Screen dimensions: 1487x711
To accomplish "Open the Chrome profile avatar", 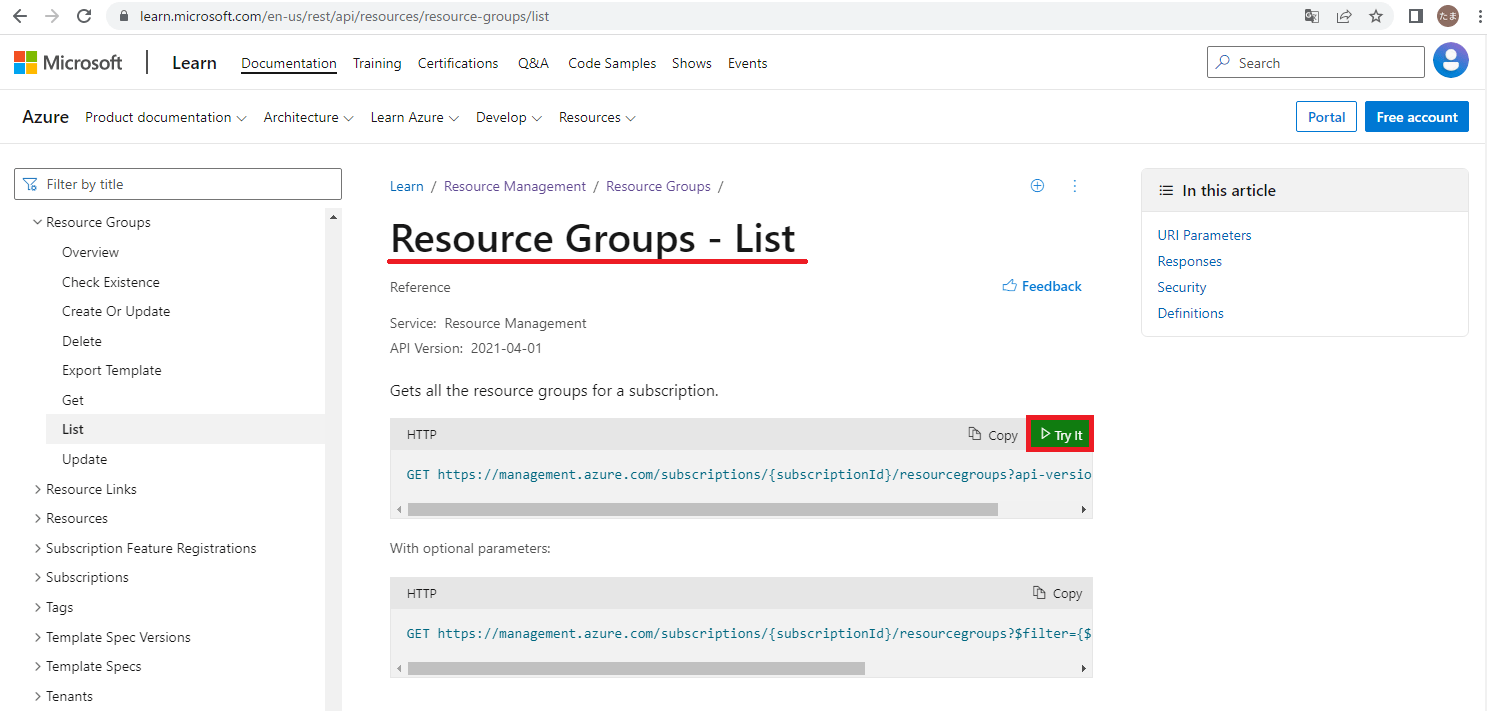I will click(1447, 16).
